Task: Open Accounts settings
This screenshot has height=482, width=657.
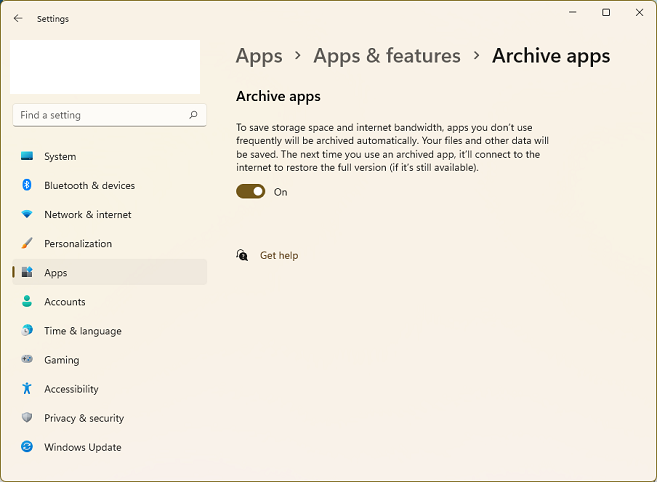Action: [x=110, y=301]
